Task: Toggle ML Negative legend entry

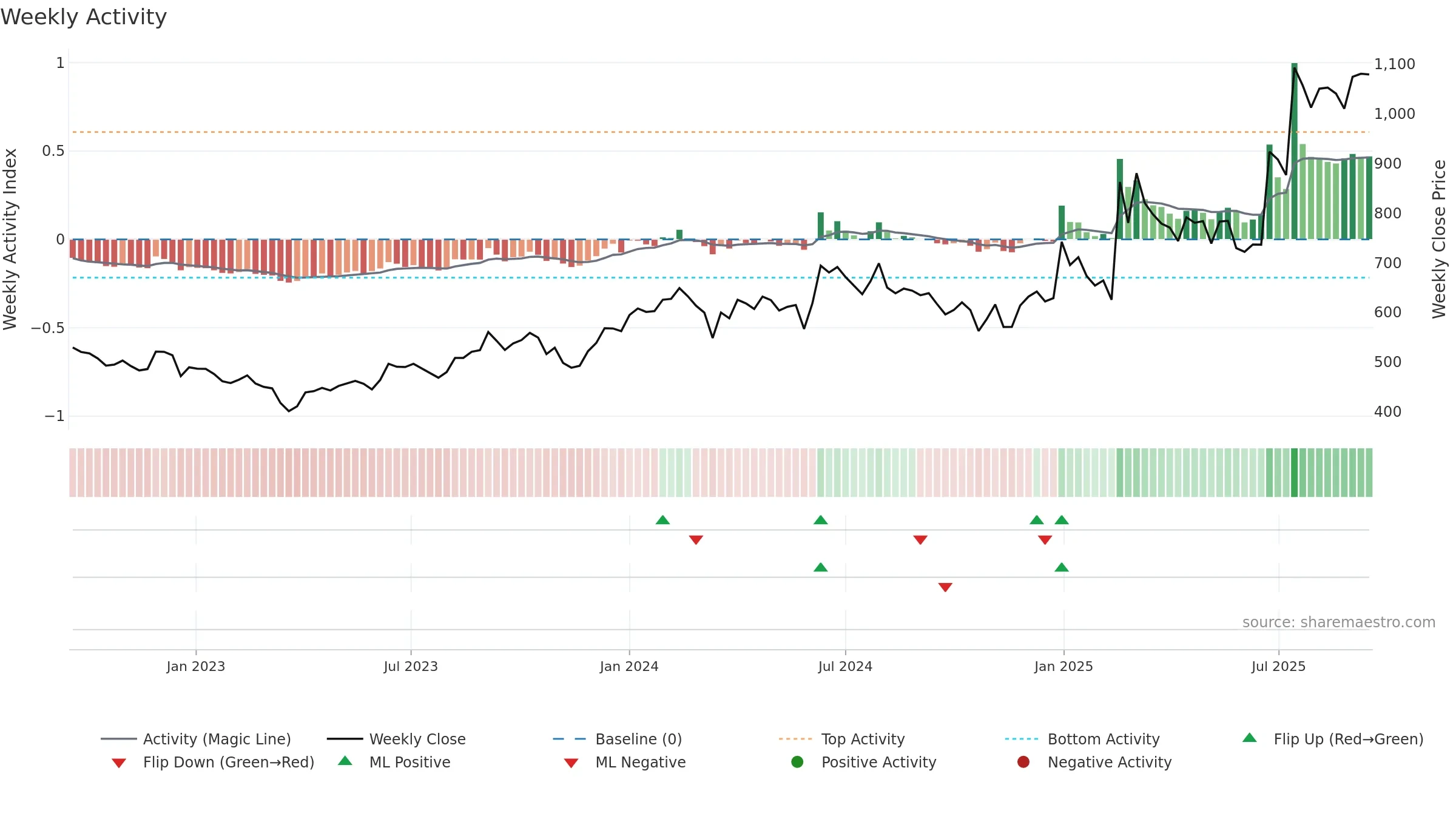Action: click(x=625, y=762)
